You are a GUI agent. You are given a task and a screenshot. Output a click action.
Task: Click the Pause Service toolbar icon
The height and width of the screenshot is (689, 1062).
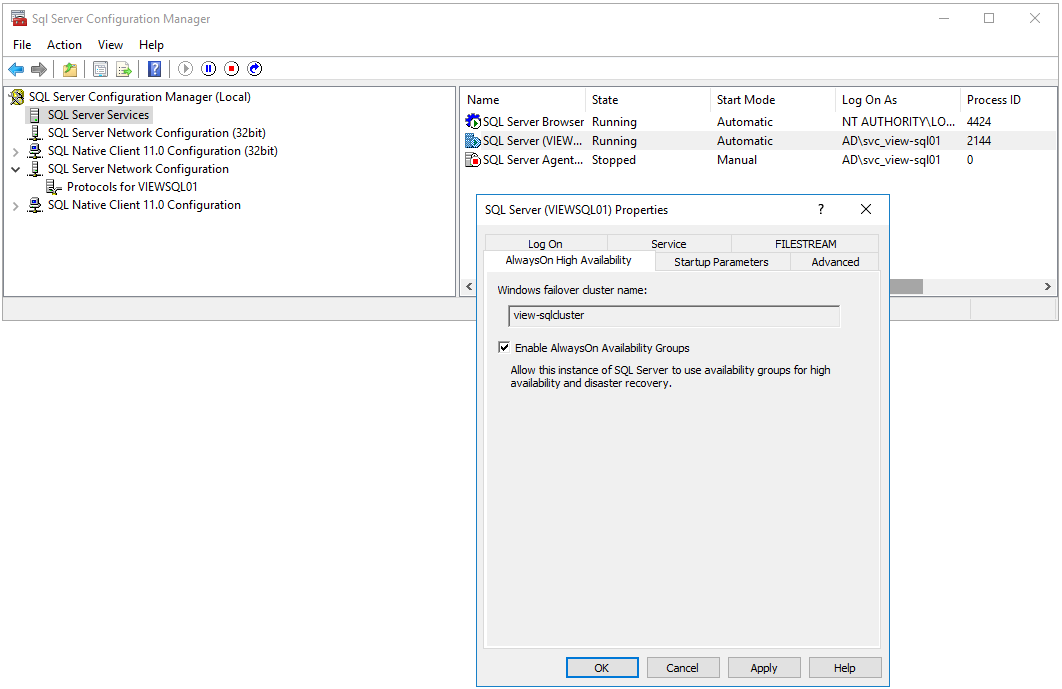208,69
